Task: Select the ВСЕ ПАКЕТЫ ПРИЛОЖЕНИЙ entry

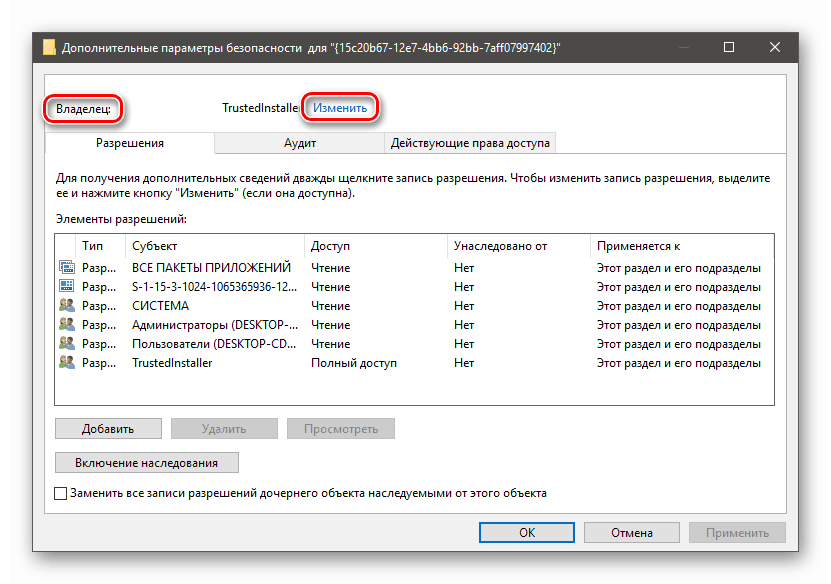Action: coord(414,268)
